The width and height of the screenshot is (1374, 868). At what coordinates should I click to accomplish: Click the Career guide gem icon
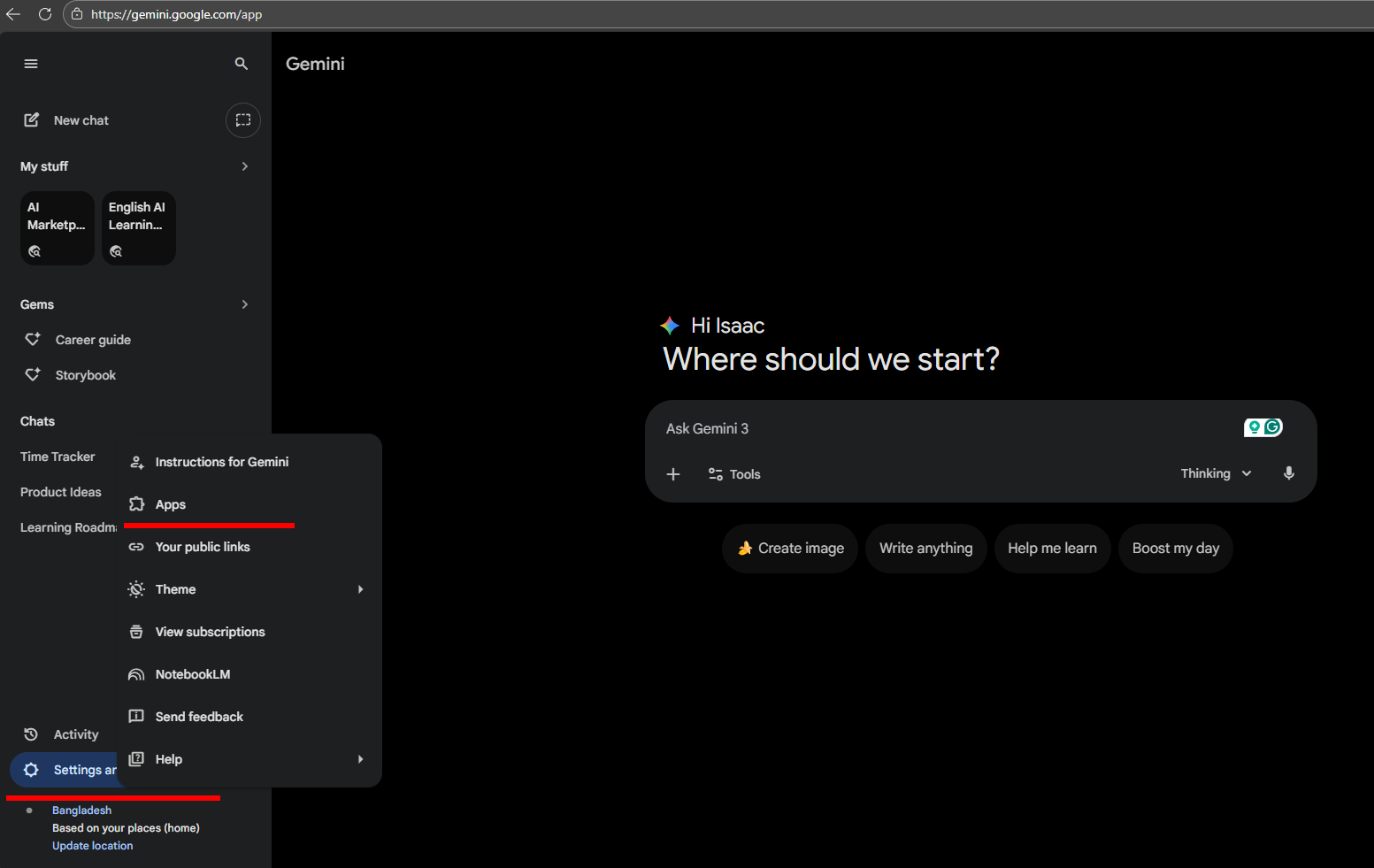pyautogui.click(x=33, y=339)
